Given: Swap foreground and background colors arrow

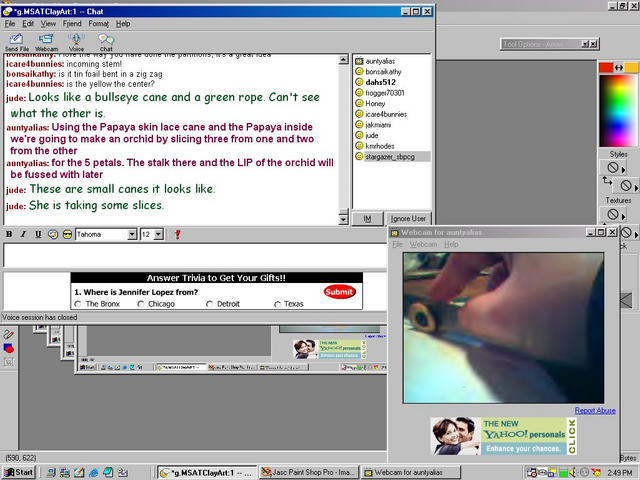Looking at the screenshot, I should [619, 68].
